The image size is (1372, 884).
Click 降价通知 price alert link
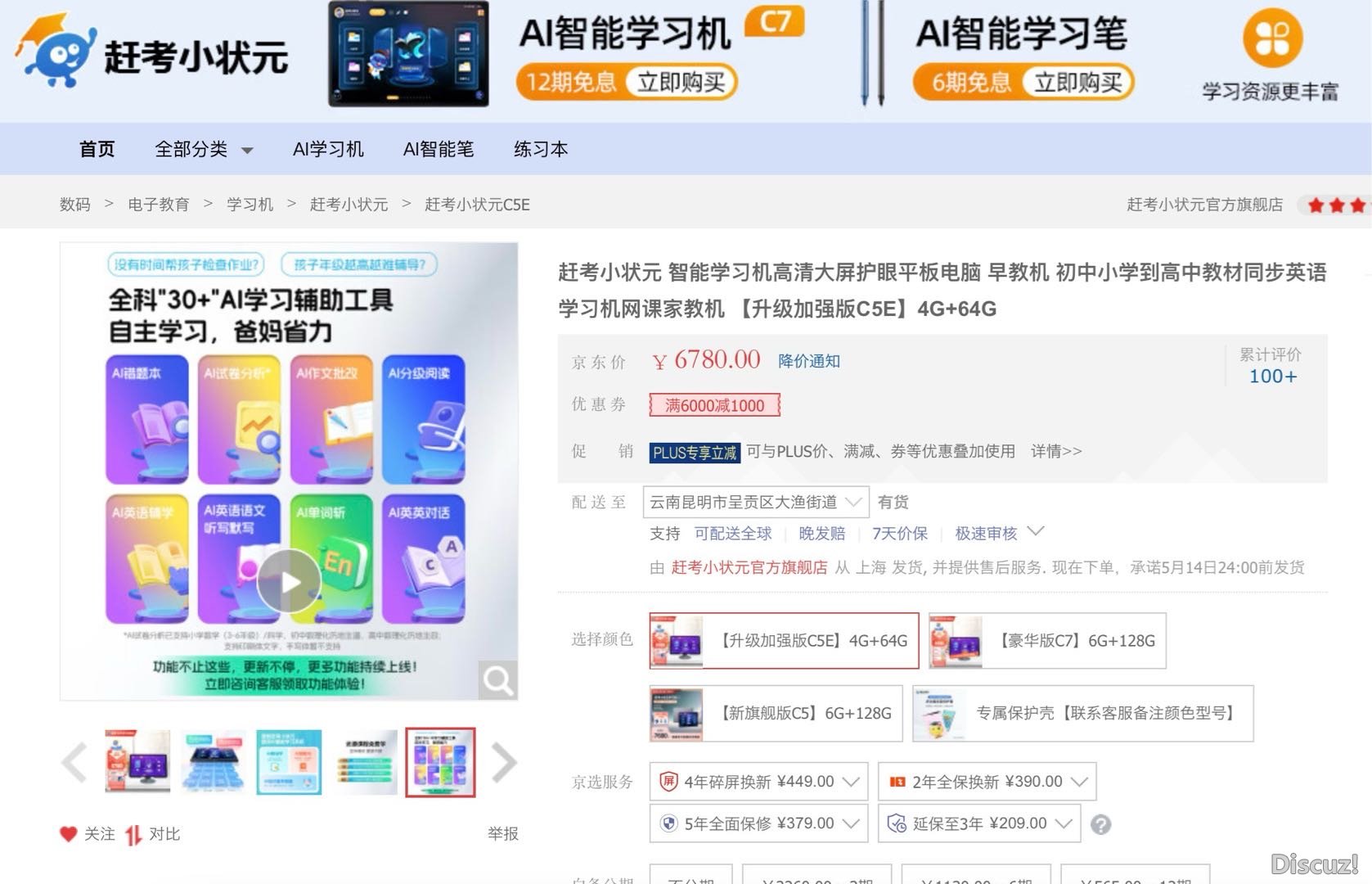pyautogui.click(x=809, y=361)
